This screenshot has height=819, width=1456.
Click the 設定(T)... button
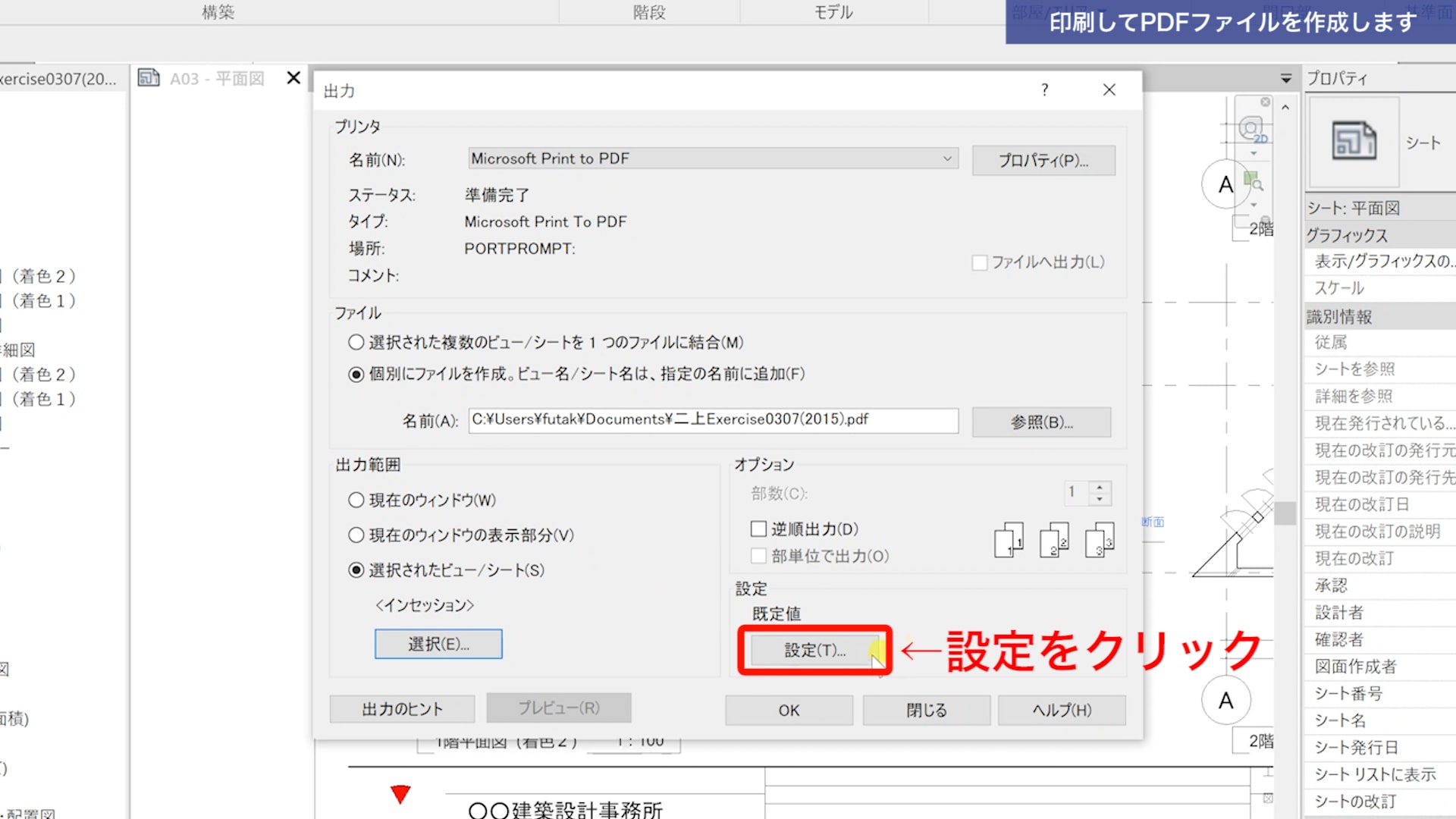point(814,650)
